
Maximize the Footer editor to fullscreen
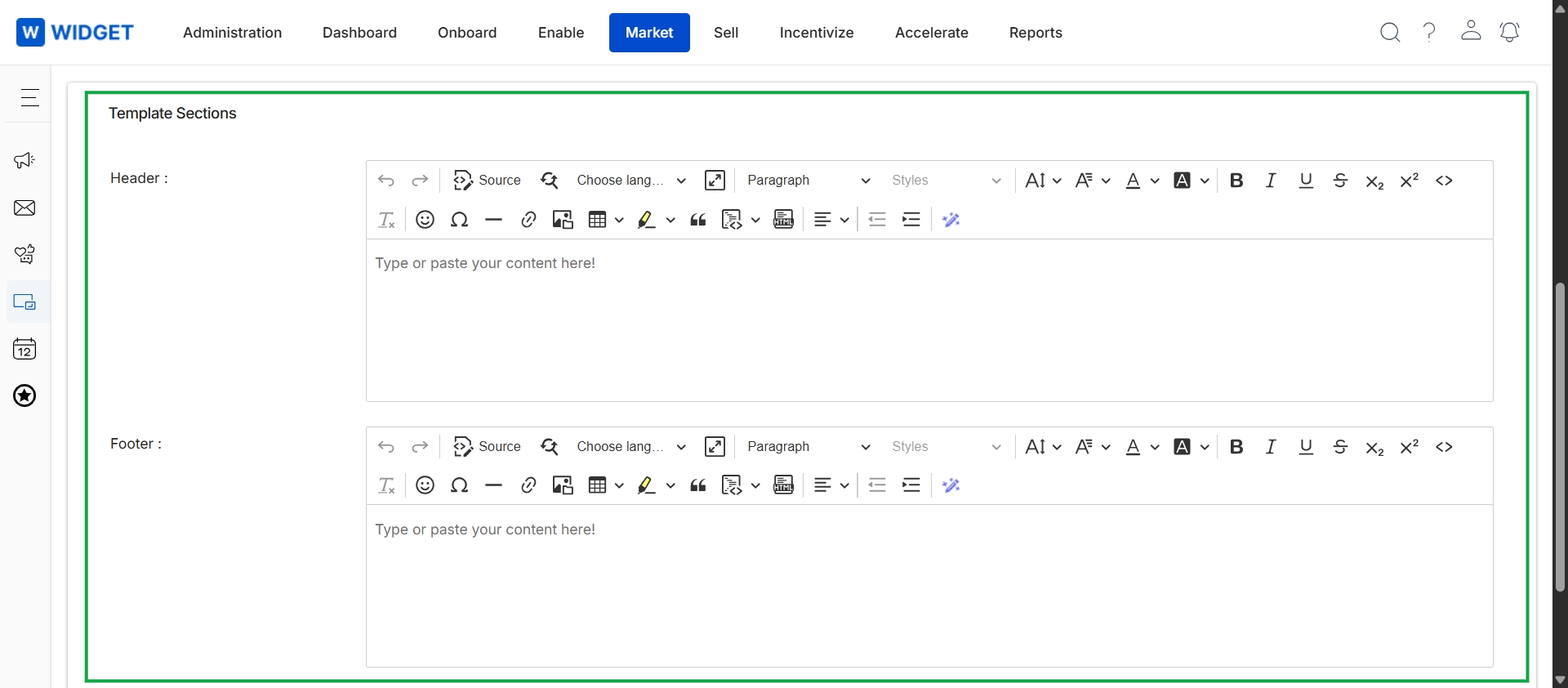point(715,447)
